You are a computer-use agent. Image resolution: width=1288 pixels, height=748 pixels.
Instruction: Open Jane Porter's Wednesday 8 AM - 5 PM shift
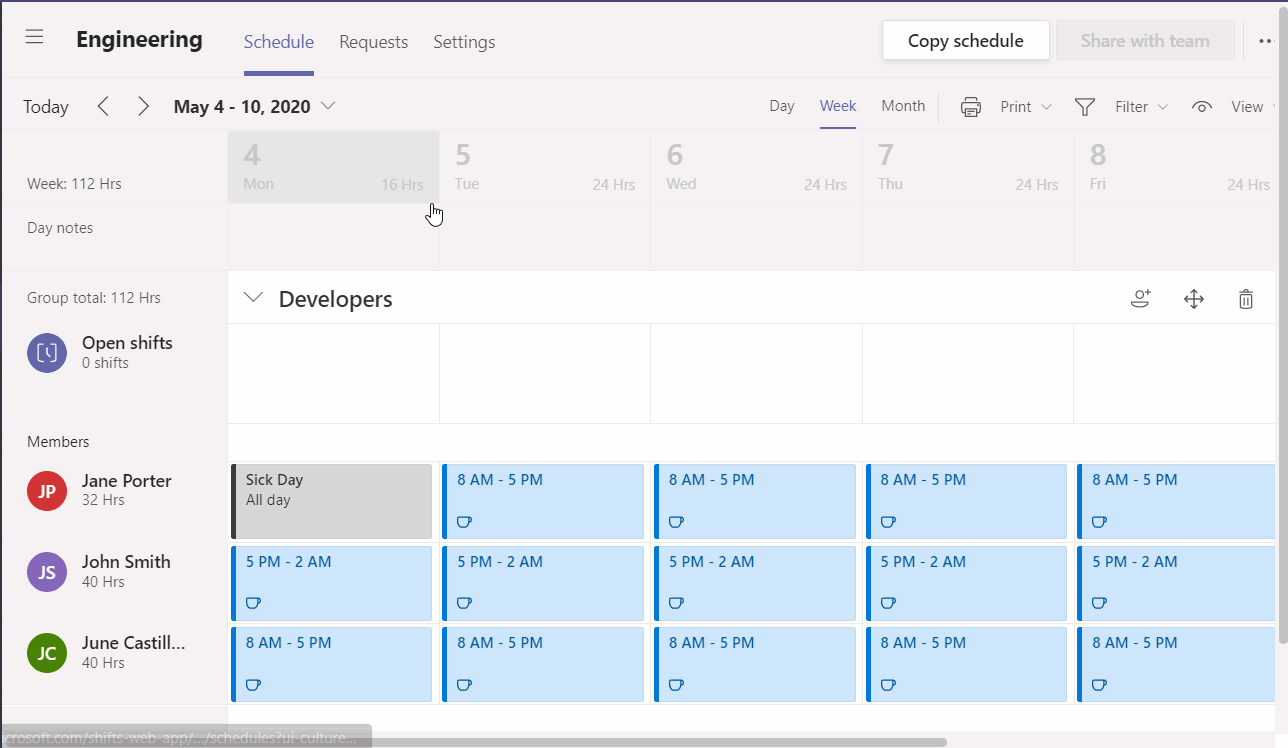(755, 501)
